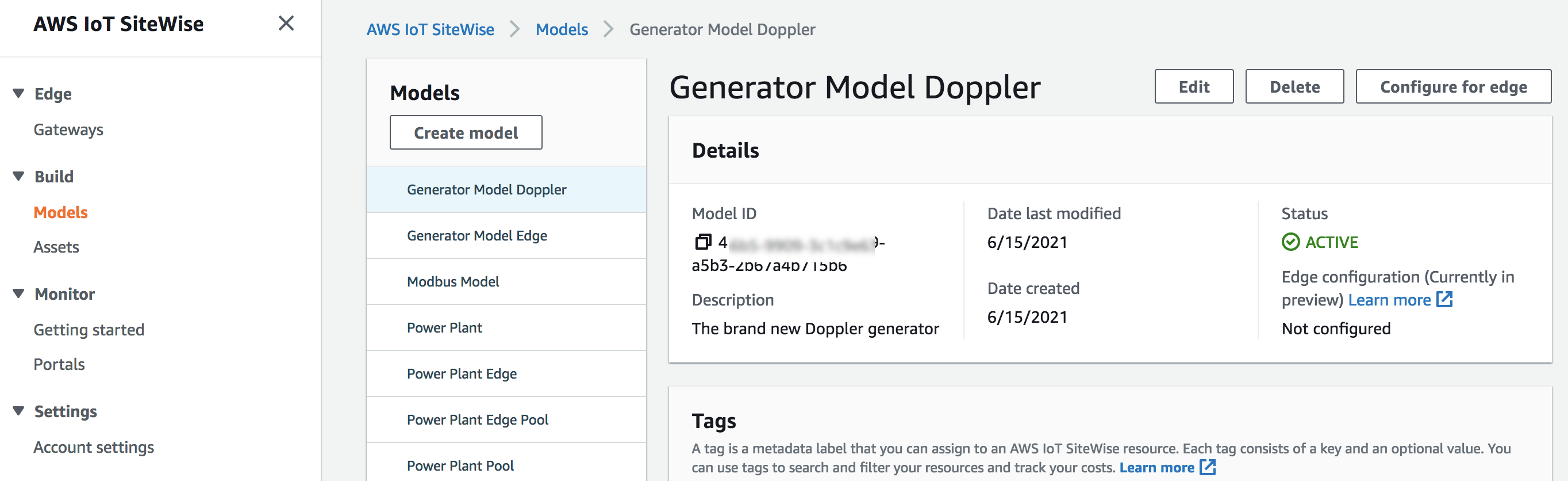The width and height of the screenshot is (1568, 481).
Task: Select Modbus Model in models list
Action: click(x=506, y=282)
